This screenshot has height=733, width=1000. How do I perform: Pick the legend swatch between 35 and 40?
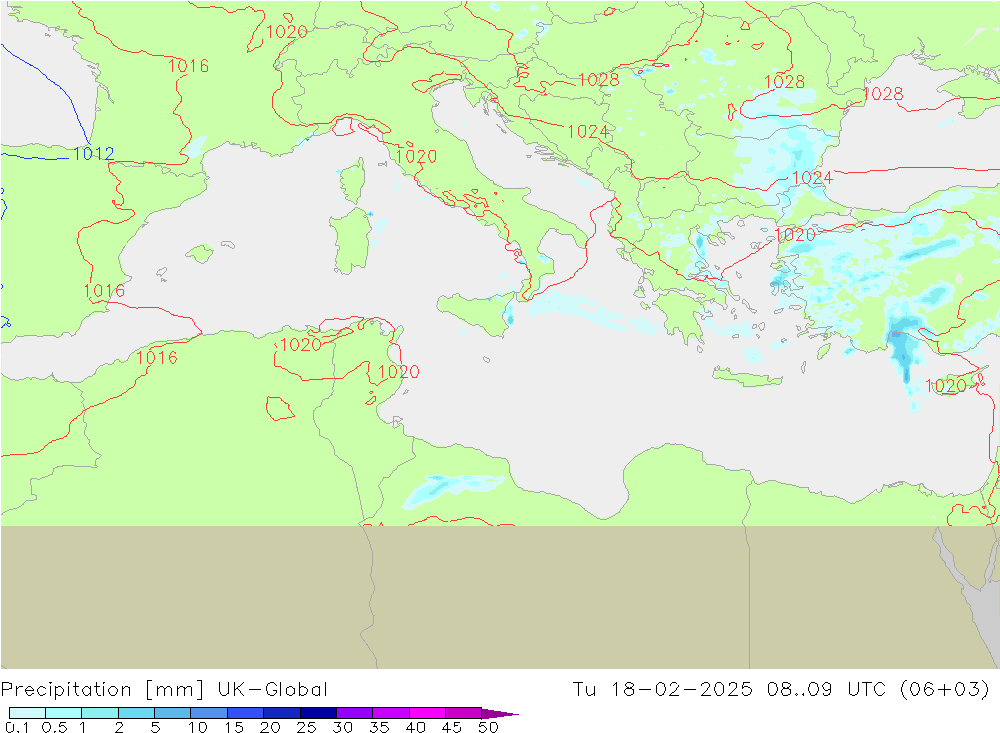(391, 713)
